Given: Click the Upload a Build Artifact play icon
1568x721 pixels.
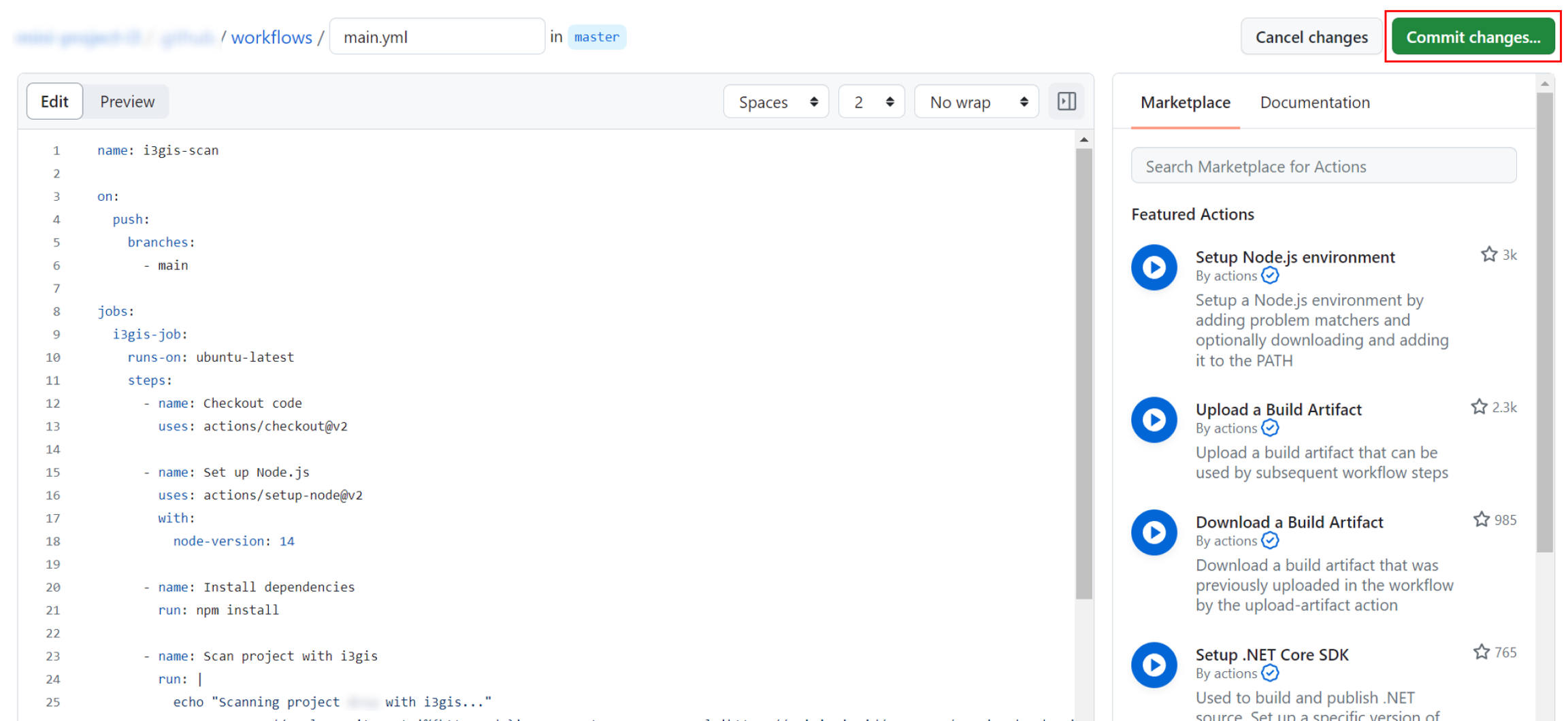Looking at the screenshot, I should pos(1154,420).
